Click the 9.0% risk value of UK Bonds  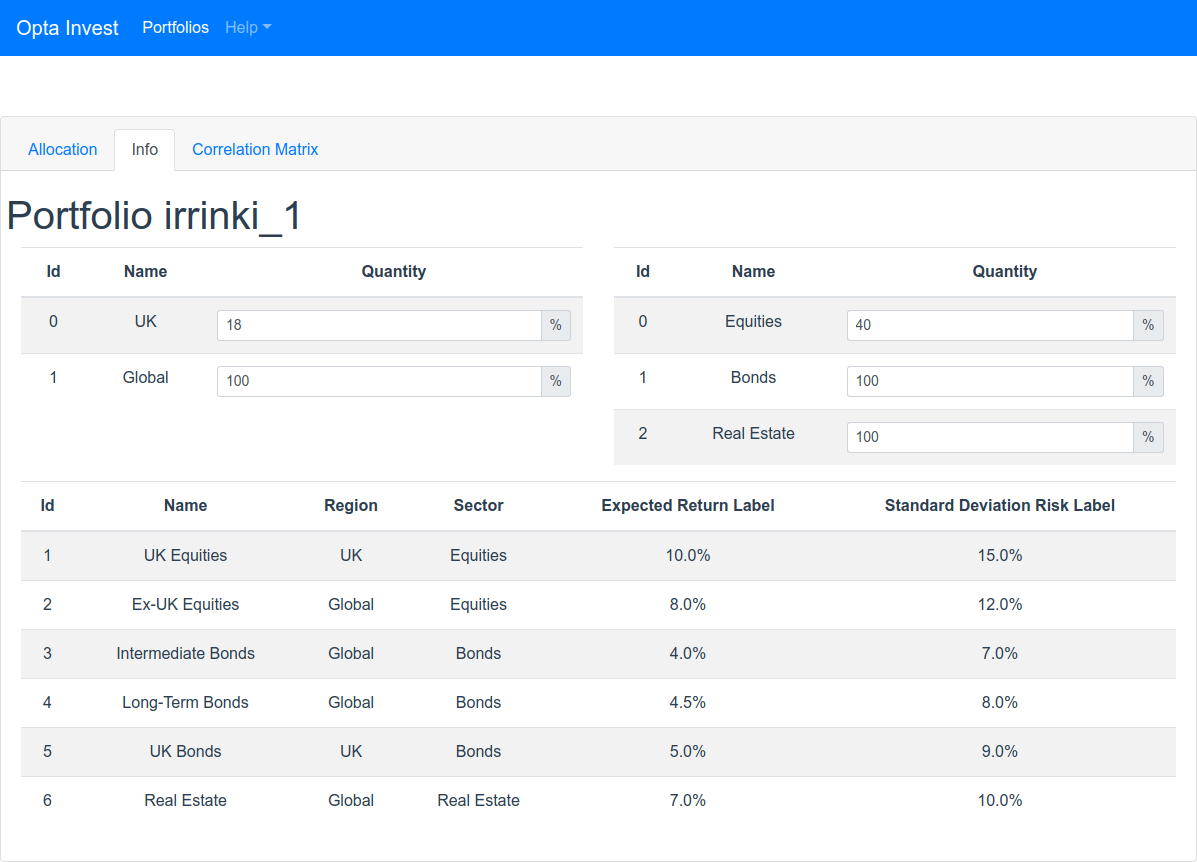[x=1000, y=751]
